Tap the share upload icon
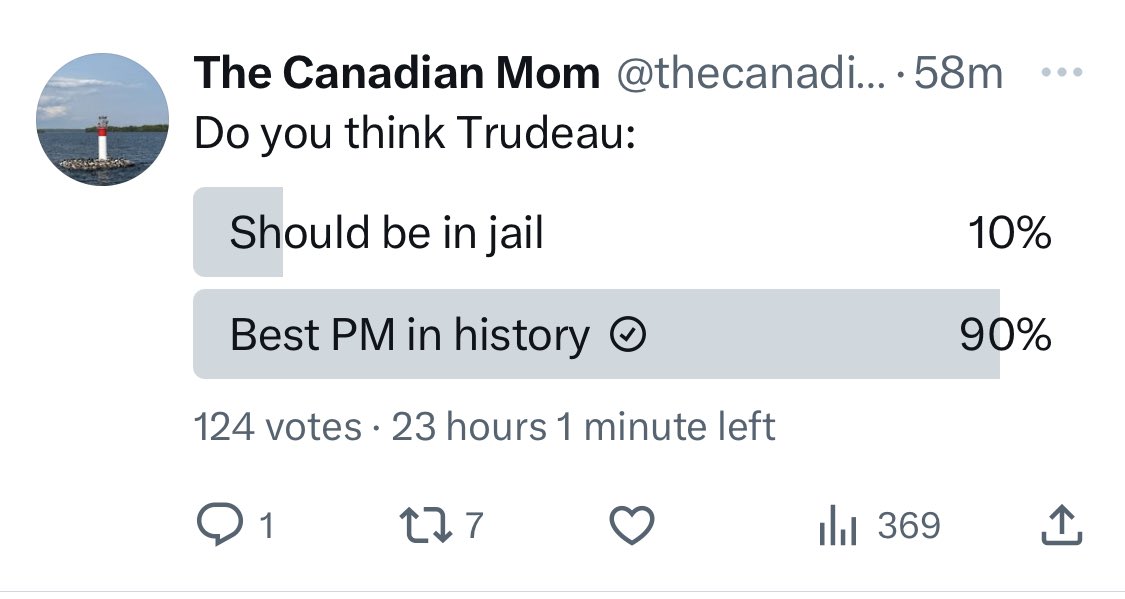This screenshot has width=1125, height=599. pos(1061,525)
